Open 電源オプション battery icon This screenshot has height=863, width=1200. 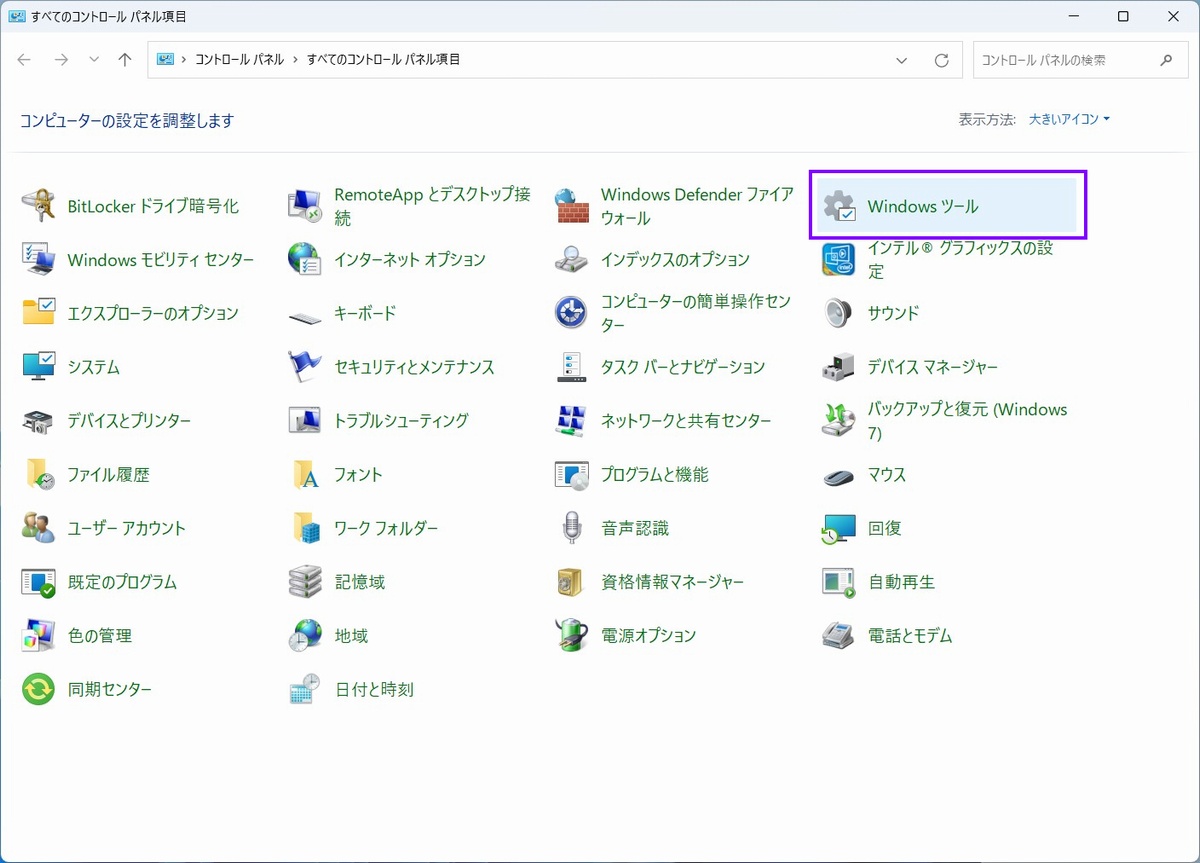coord(572,636)
